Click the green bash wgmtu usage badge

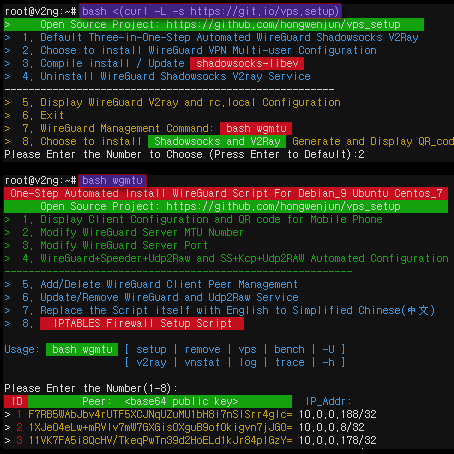click(x=82, y=349)
